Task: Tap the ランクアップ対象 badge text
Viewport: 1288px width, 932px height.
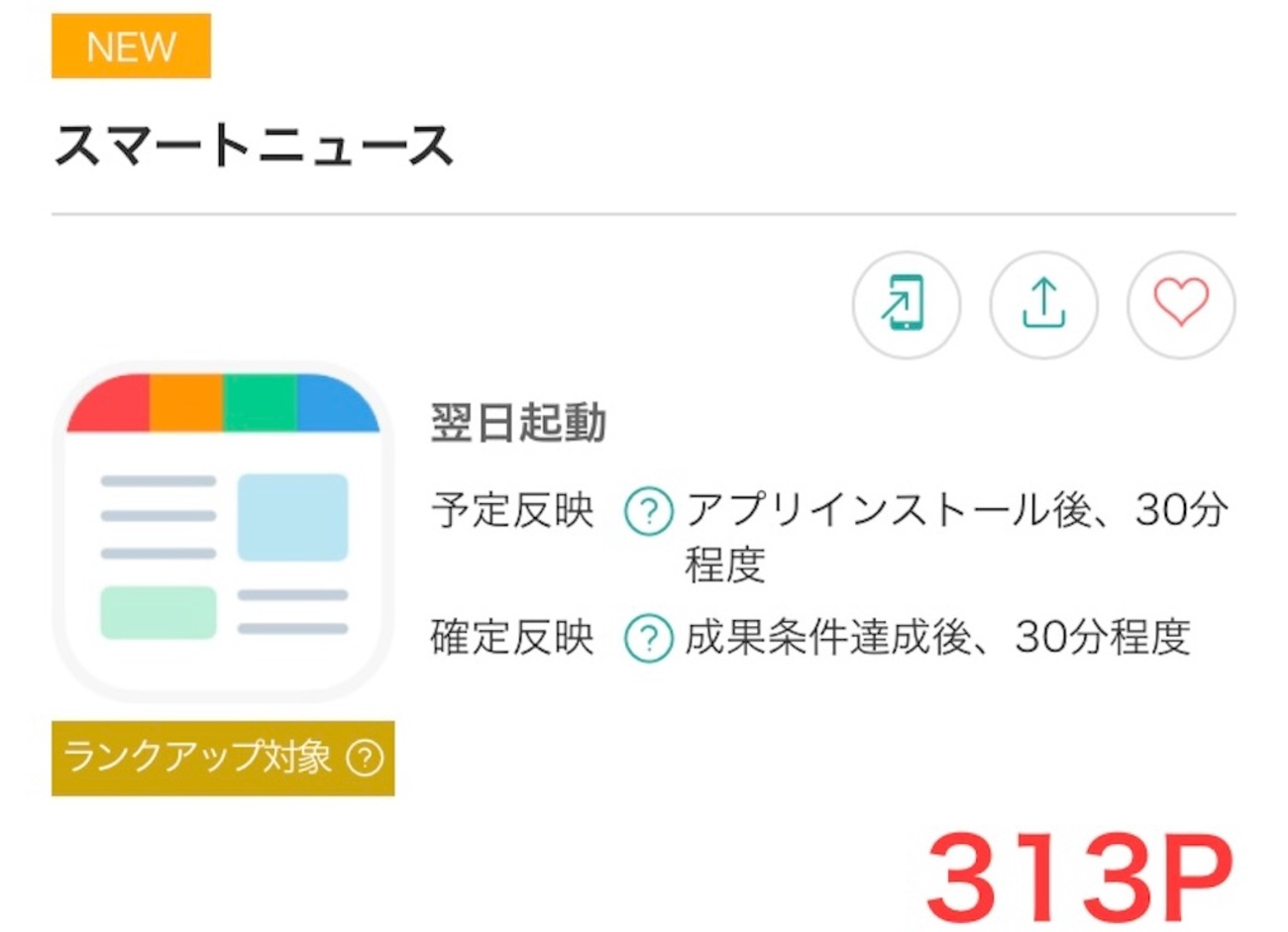Action: pyautogui.click(x=197, y=758)
